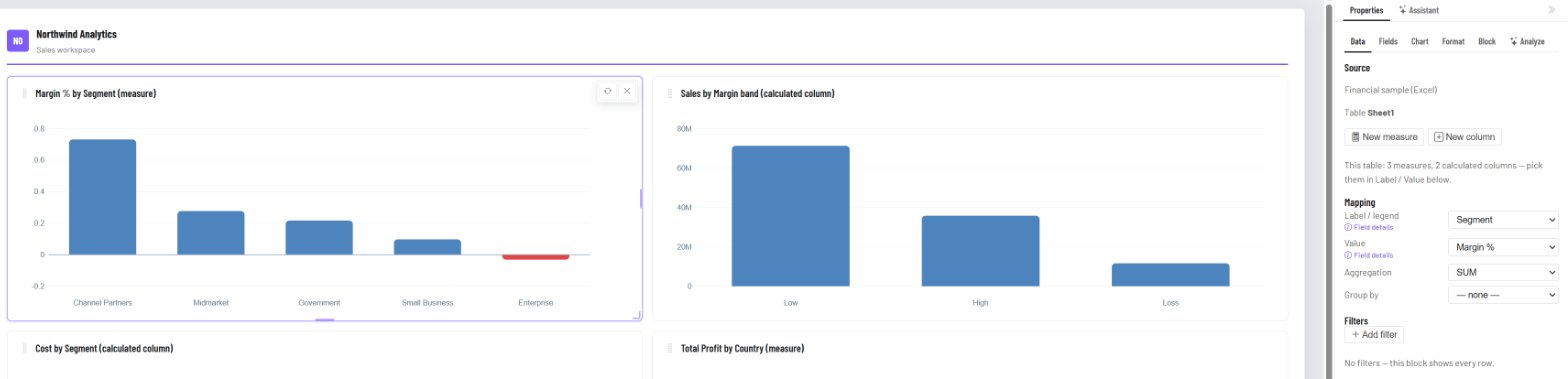
Task: Click the Financial sample (Excel) source text
Action: click(1391, 90)
